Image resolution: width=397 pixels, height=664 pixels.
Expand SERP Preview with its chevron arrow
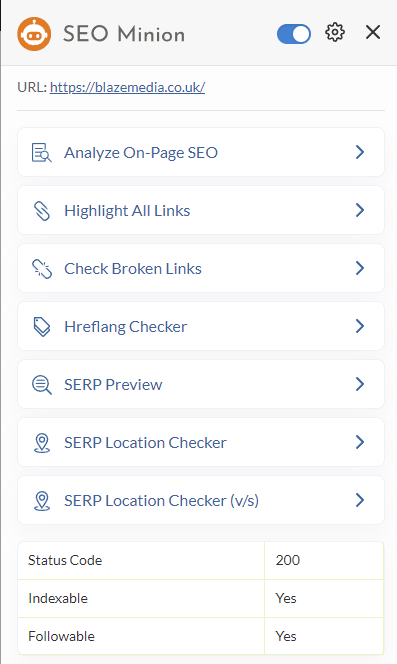pos(360,384)
